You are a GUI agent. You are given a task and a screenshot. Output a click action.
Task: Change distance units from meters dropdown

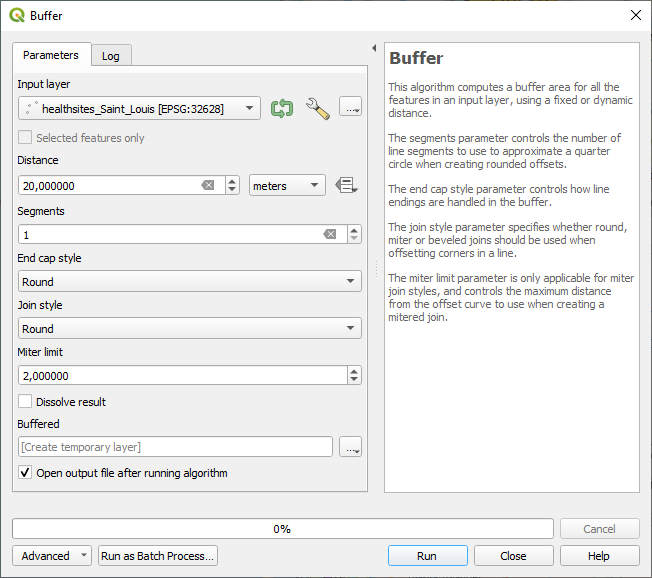[287, 185]
